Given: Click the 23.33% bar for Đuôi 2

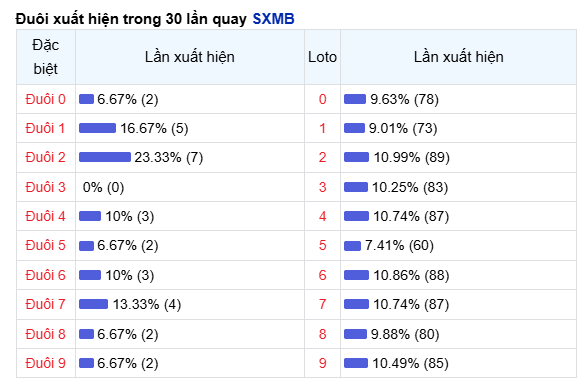Looking at the screenshot, I should (x=105, y=157).
